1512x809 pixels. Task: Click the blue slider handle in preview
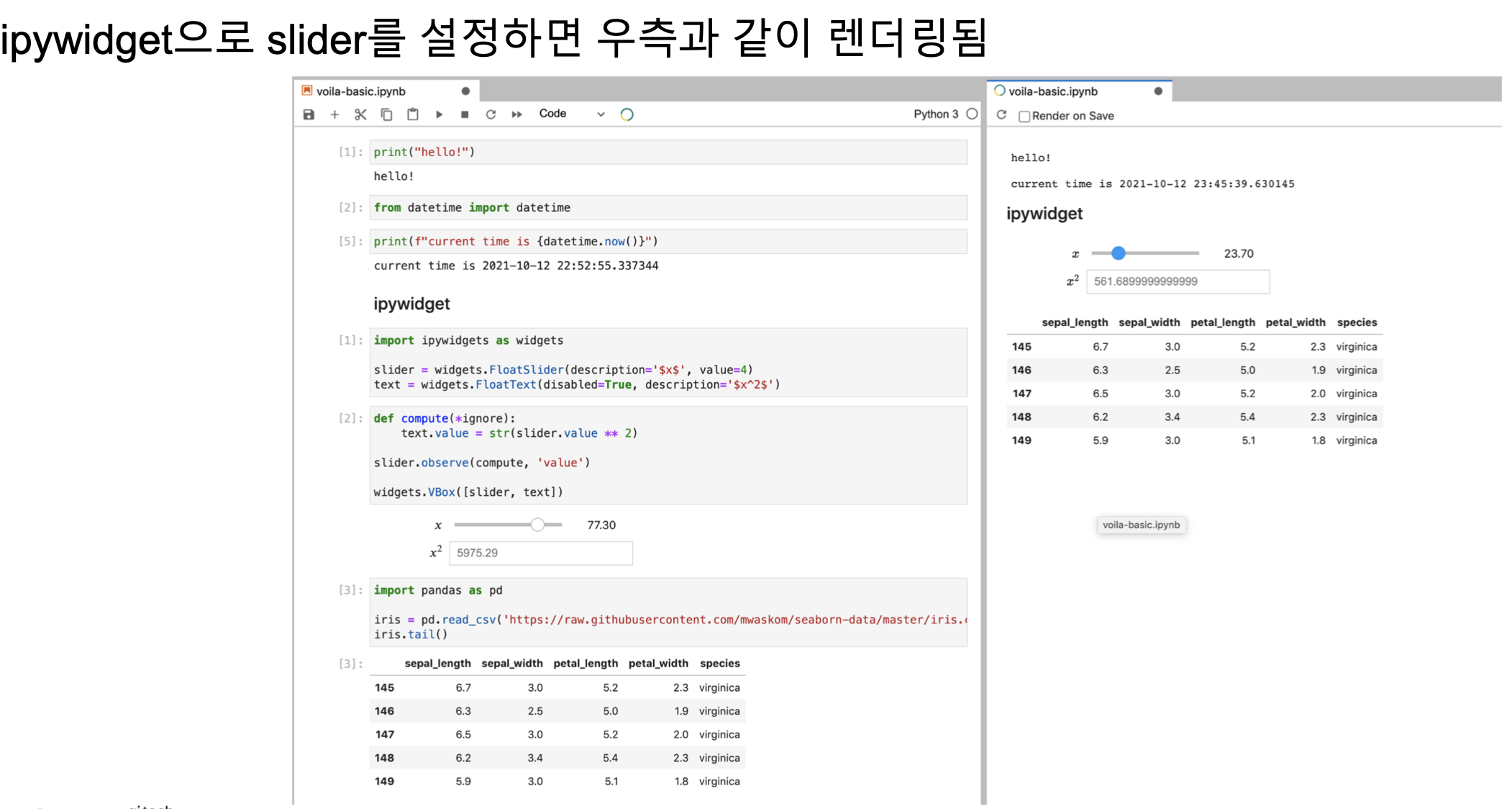pos(1118,253)
